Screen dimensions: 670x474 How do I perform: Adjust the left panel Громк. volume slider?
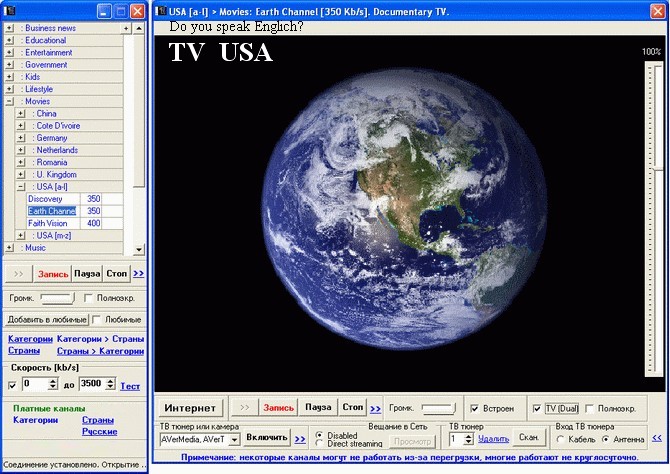(x=58, y=298)
